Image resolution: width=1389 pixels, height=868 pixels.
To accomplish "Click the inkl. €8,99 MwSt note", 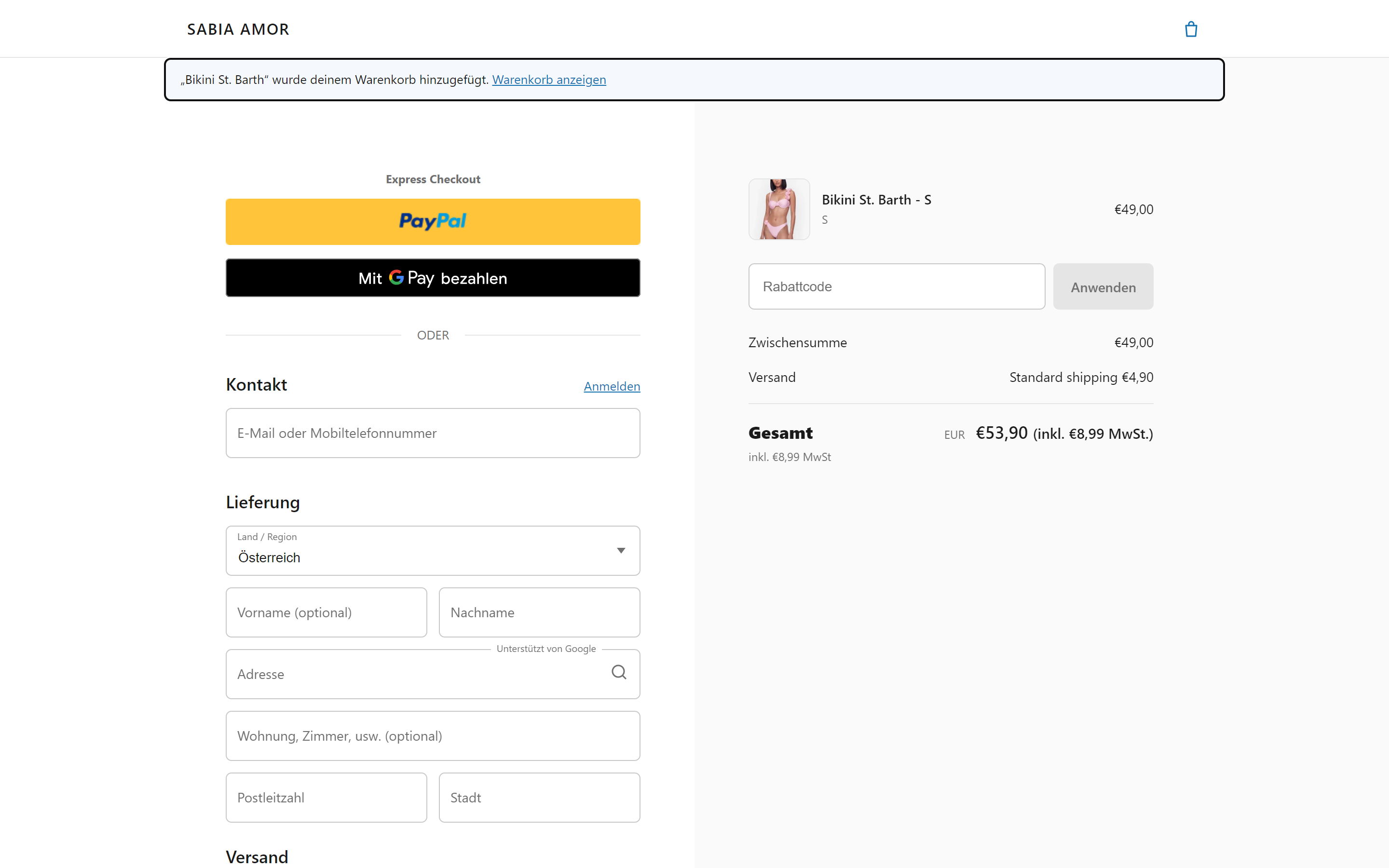I will 789,457.
